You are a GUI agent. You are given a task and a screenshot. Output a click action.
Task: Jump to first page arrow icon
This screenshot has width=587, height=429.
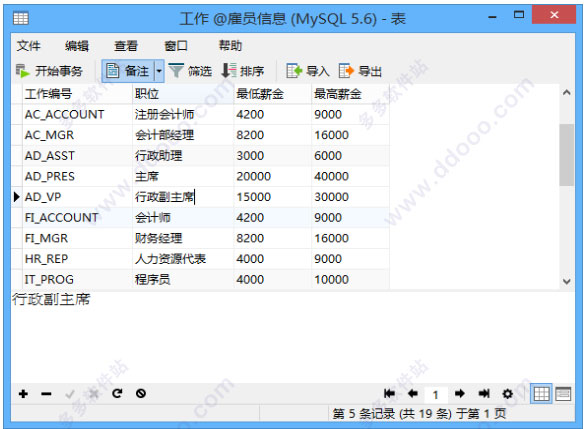click(389, 393)
